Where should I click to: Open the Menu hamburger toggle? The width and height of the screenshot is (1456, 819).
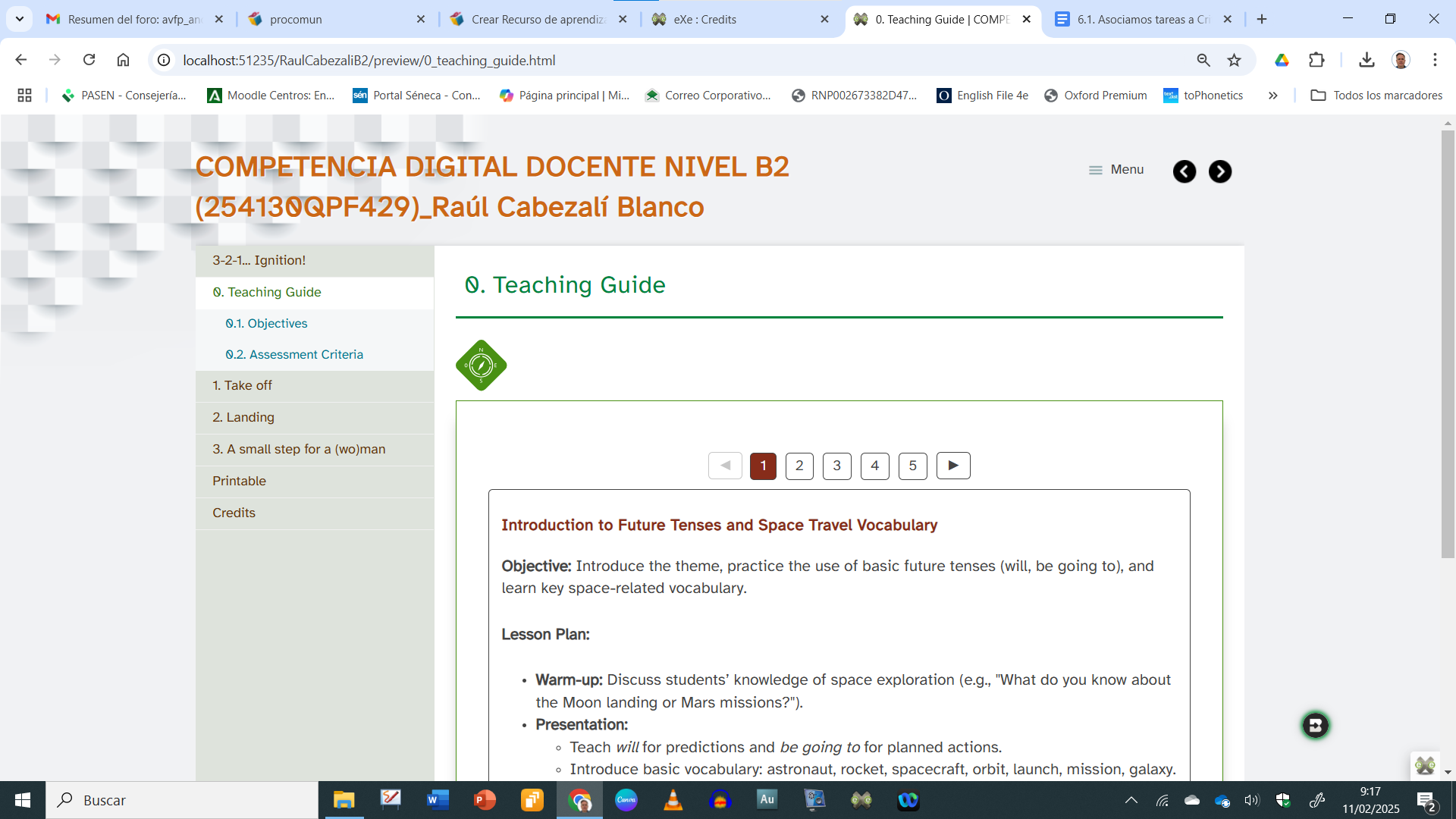click(1116, 170)
